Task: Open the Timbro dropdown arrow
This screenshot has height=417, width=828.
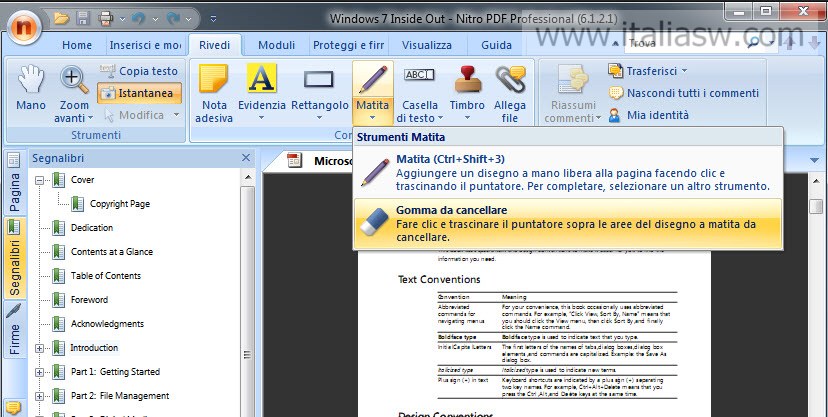Action: (x=467, y=118)
